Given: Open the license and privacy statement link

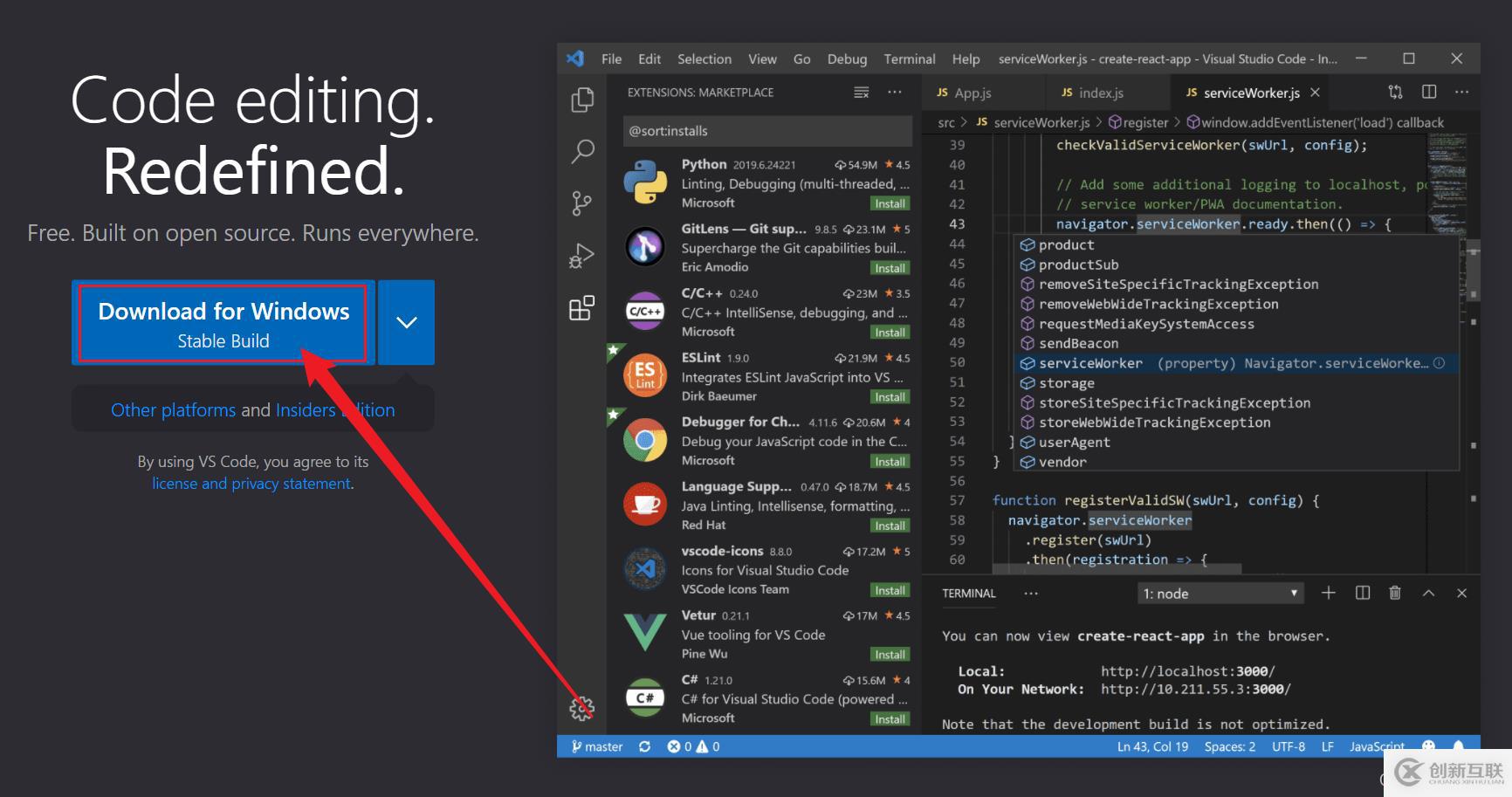Looking at the screenshot, I should [251, 484].
